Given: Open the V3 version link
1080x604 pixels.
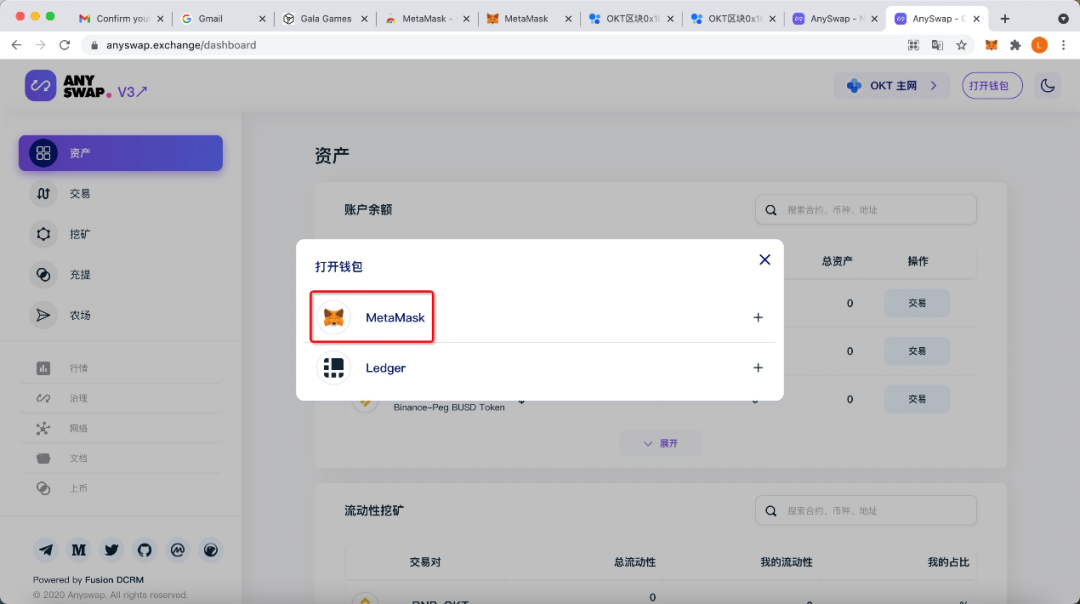Looking at the screenshot, I should [132, 92].
